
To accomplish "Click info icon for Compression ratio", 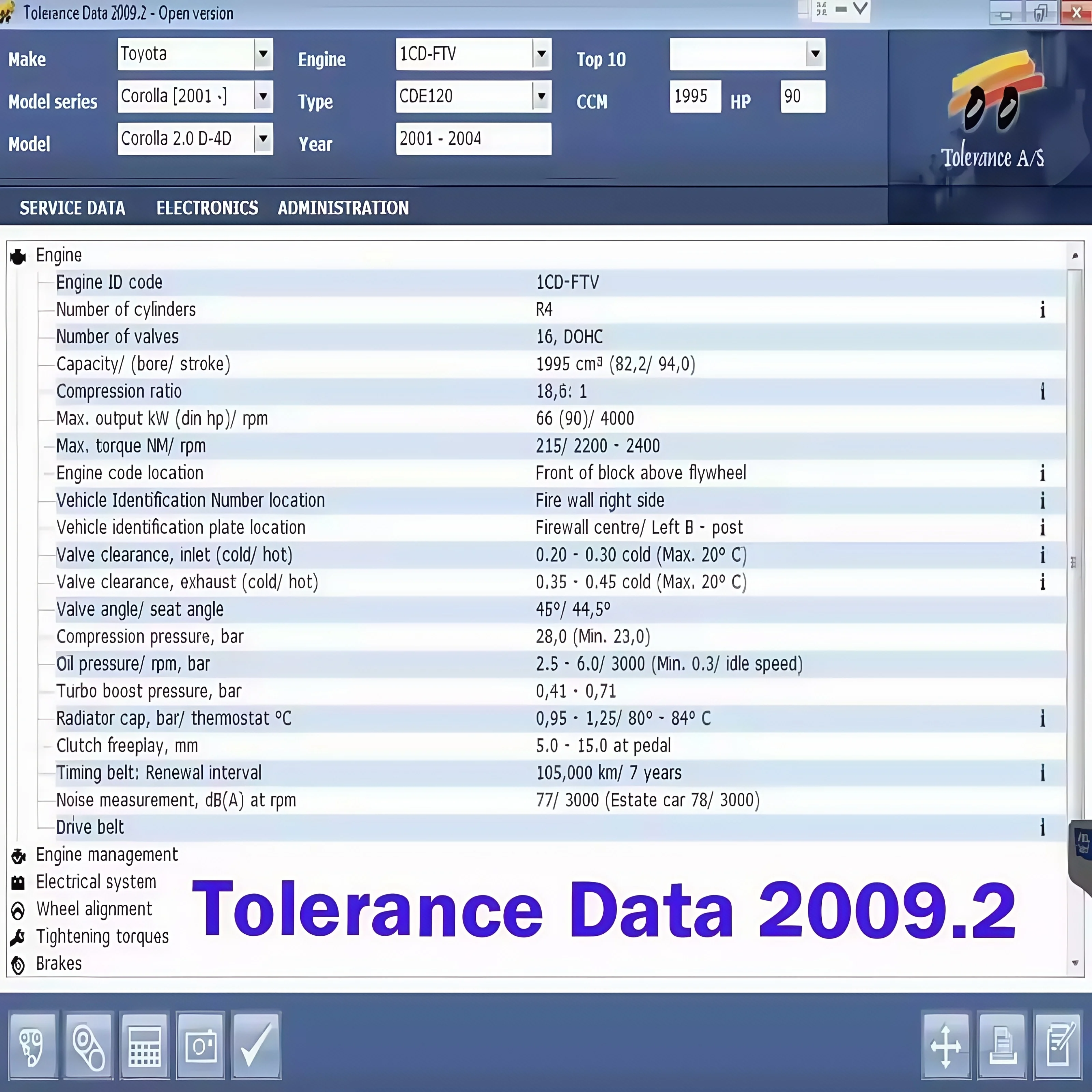I will click(1042, 391).
